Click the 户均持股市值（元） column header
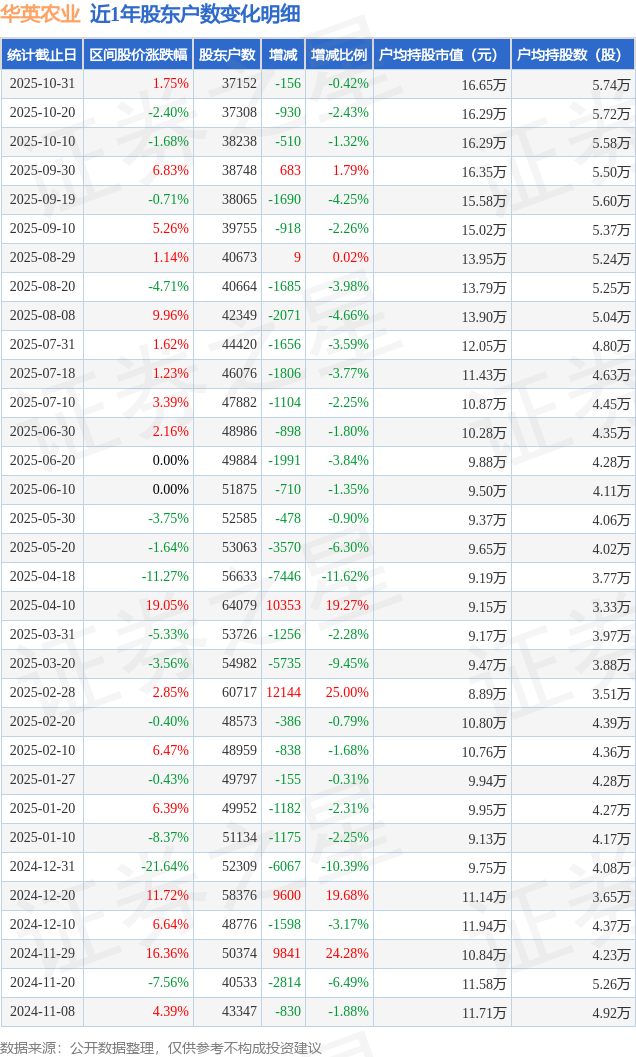 441,55
